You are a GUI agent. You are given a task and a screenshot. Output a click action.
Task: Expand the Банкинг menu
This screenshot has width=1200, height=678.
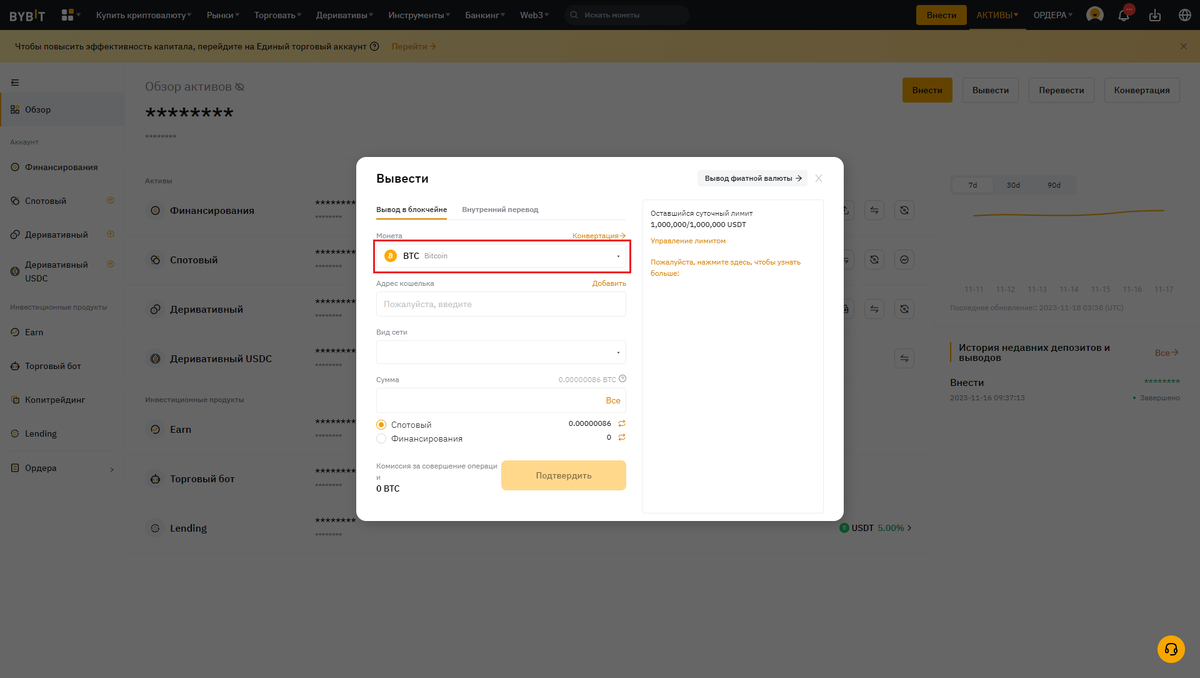pos(484,15)
